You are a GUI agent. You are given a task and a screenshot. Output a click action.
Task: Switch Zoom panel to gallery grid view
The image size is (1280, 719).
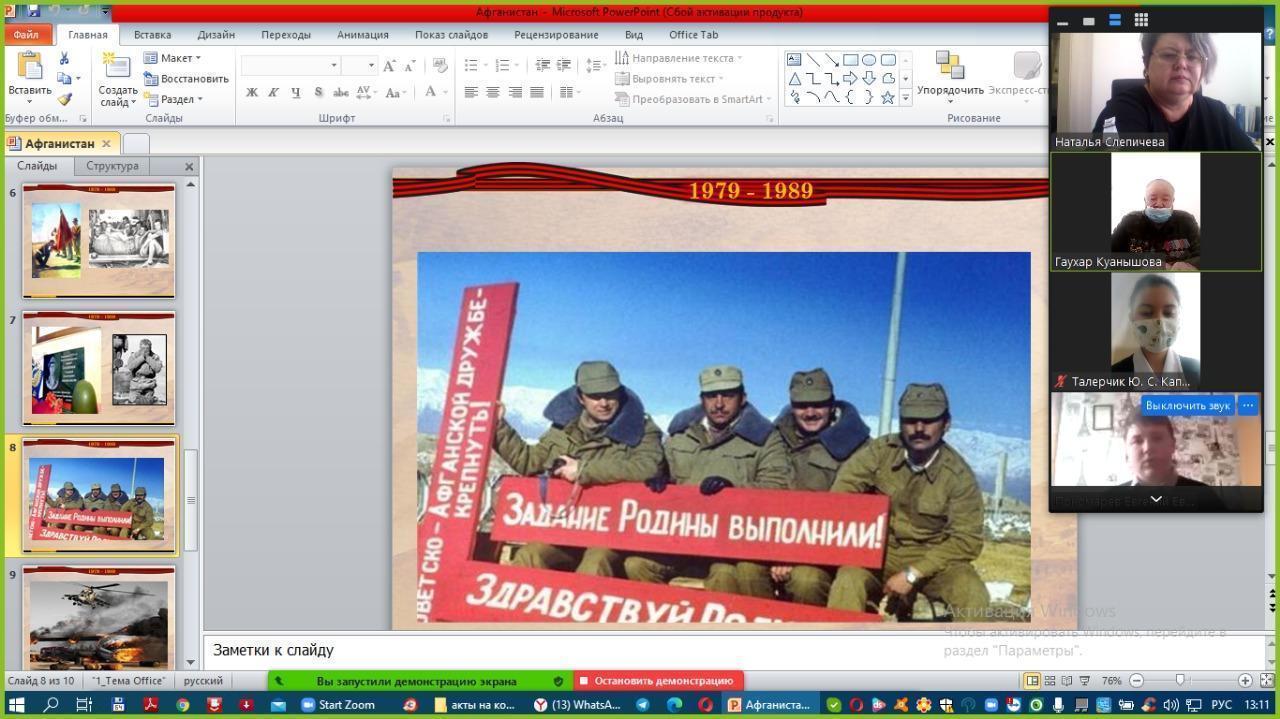tap(1141, 20)
